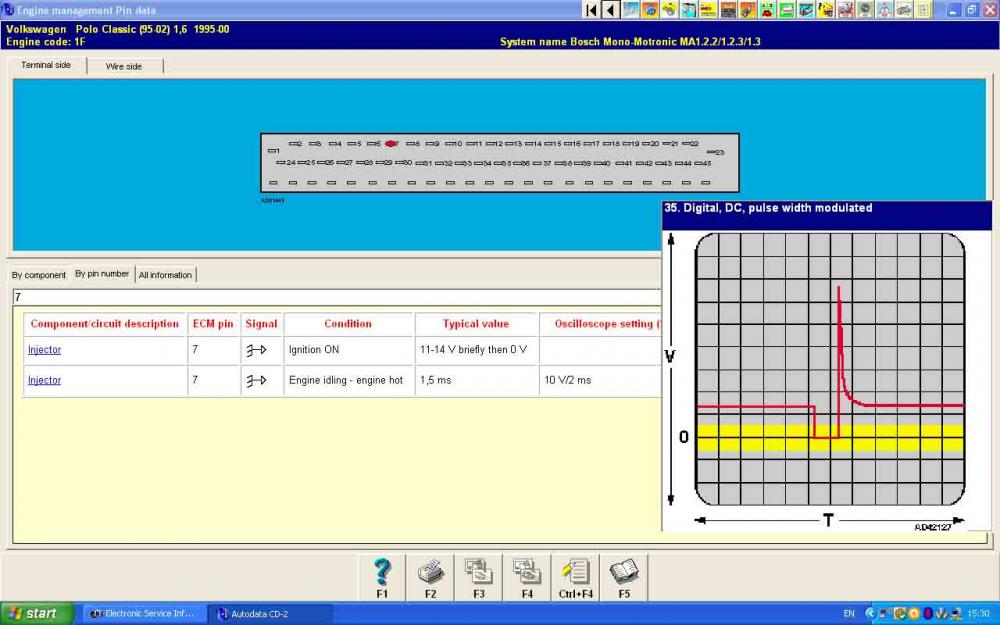The image size is (1000, 625).
Task: Click the previous page arrow icon
Action: (x=611, y=10)
